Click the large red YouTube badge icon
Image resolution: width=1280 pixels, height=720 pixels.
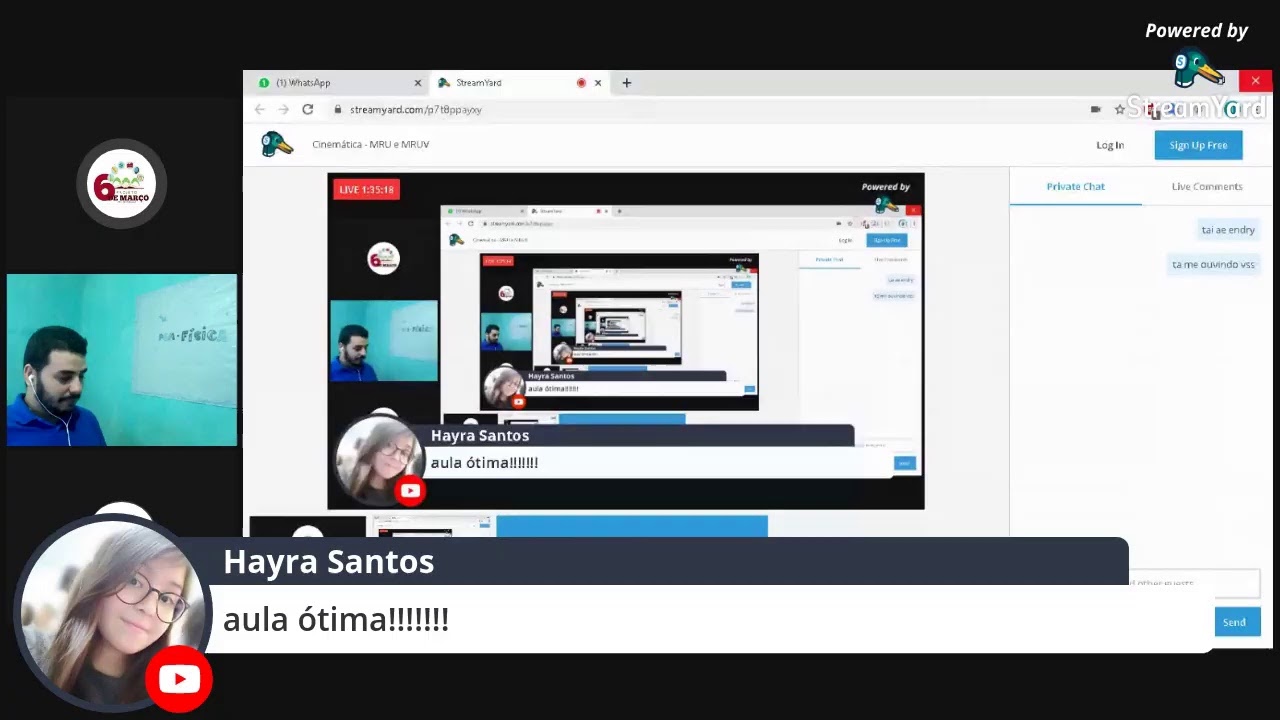[179, 680]
